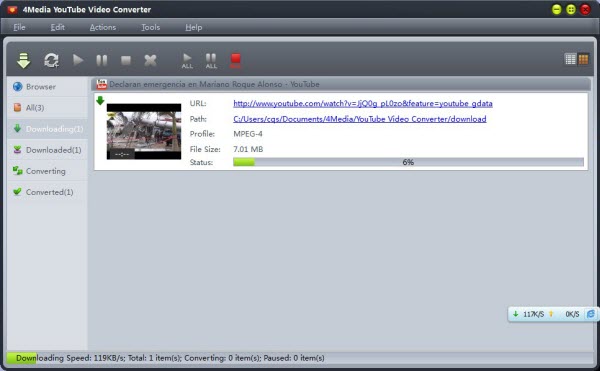Open the YouTube video URL link

tap(363, 103)
